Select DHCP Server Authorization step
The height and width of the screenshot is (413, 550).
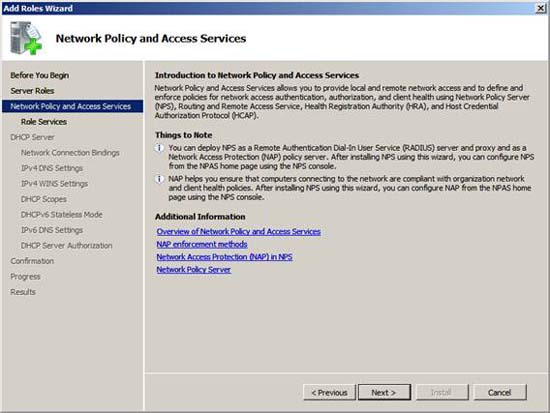pos(67,245)
